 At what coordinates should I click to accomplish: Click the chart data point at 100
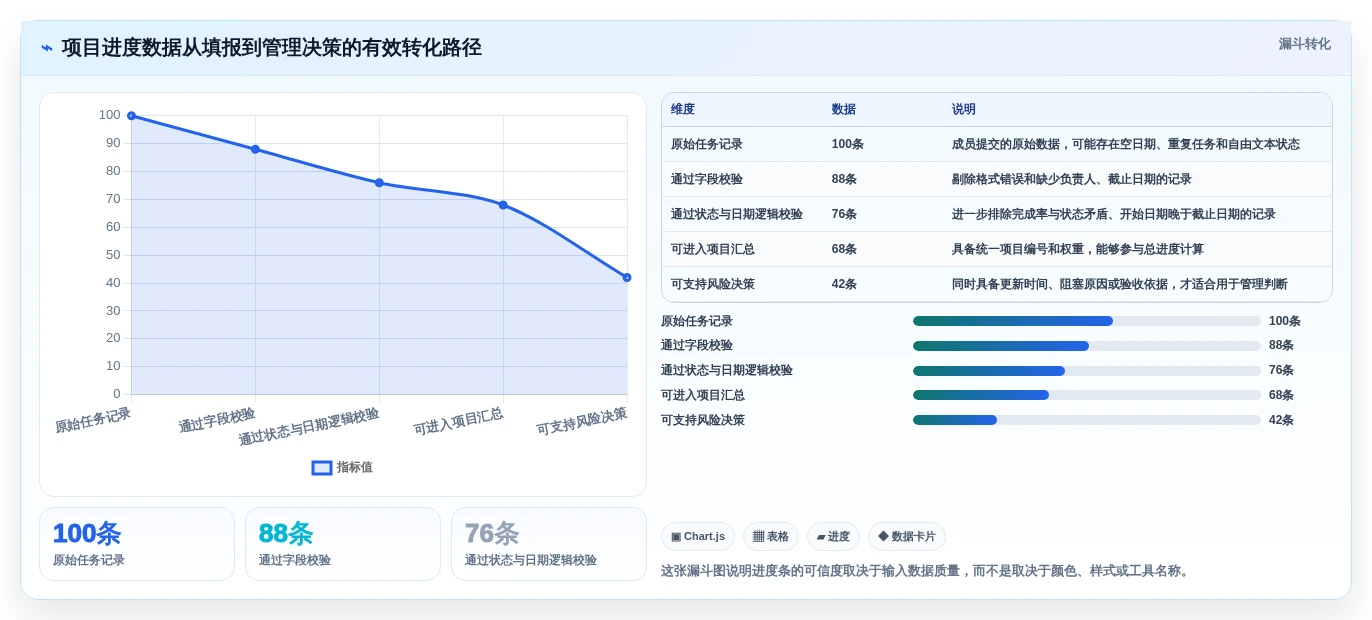(x=131, y=116)
